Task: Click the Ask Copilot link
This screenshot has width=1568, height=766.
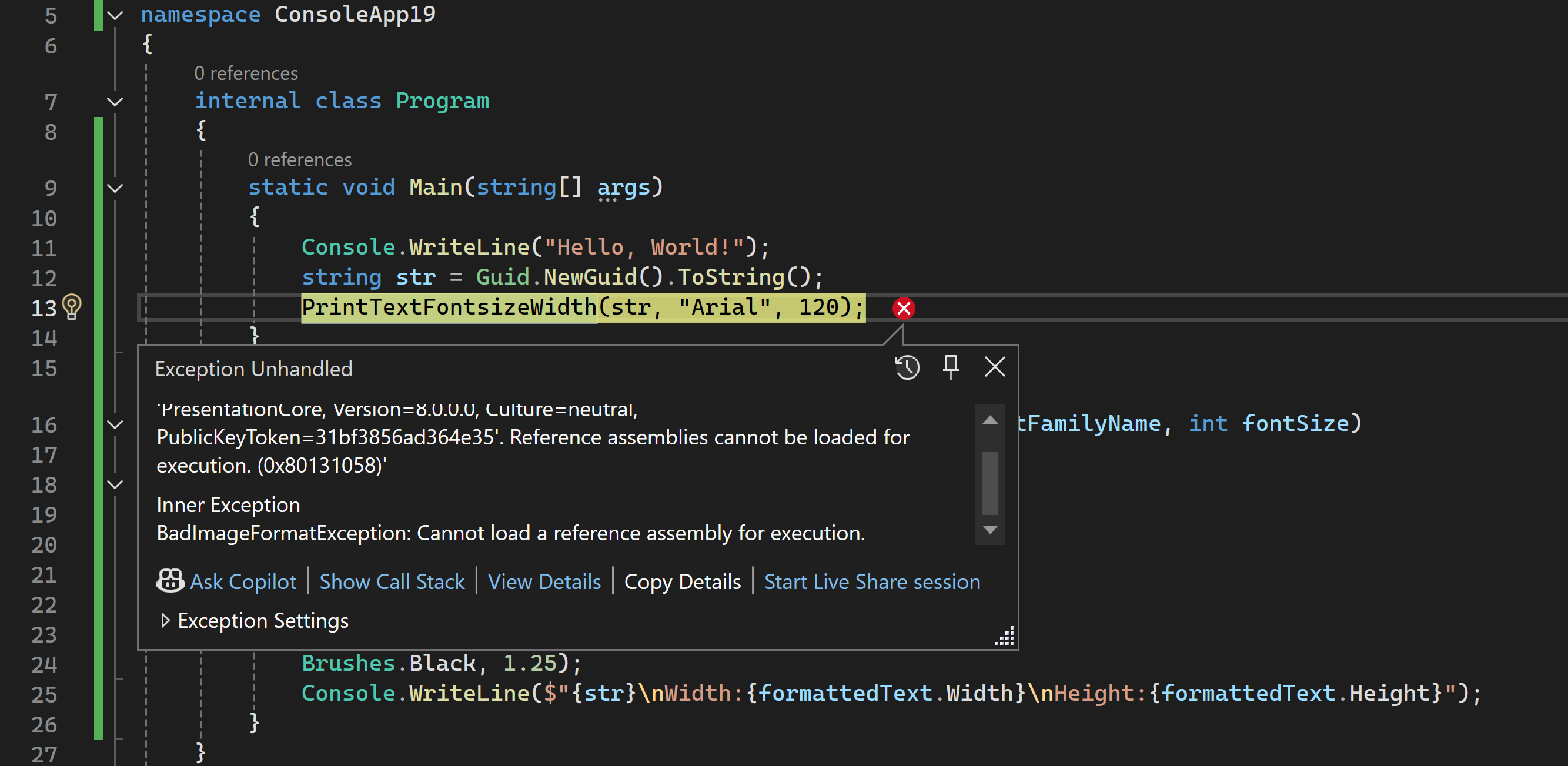Action: 243,582
